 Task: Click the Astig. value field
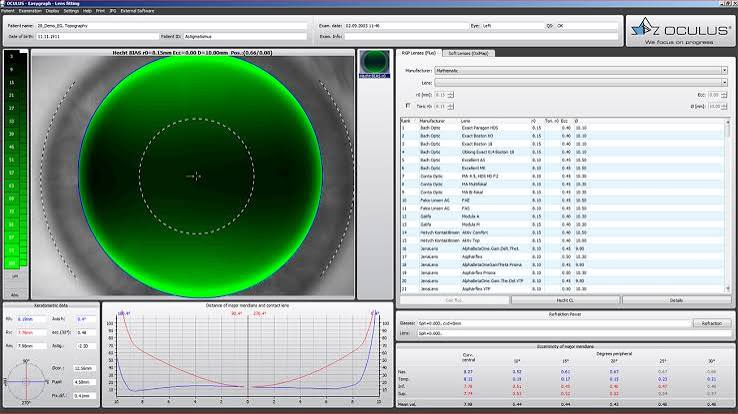pos(87,346)
